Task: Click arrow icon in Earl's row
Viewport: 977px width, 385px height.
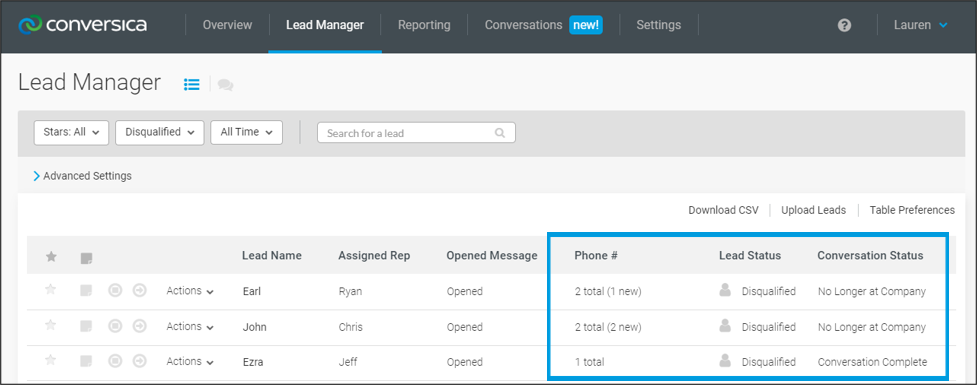Action: click(140, 290)
